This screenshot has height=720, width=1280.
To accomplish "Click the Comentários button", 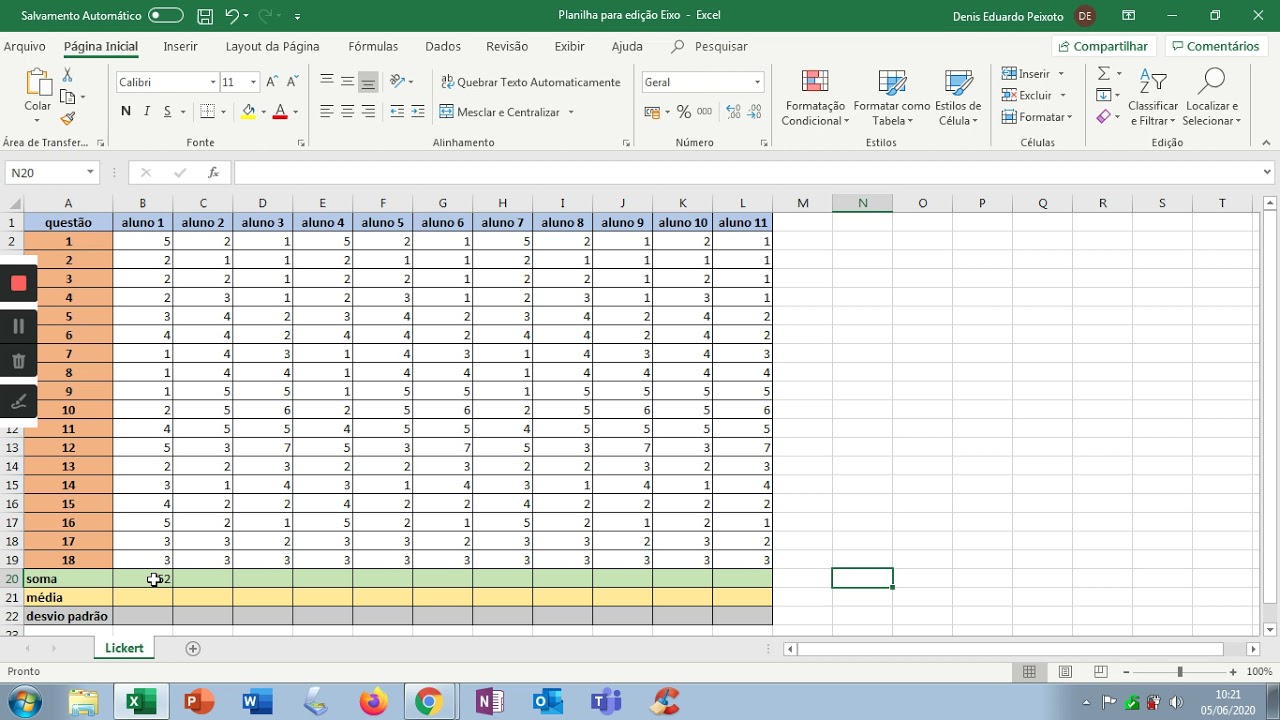I will coord(1215,46).
